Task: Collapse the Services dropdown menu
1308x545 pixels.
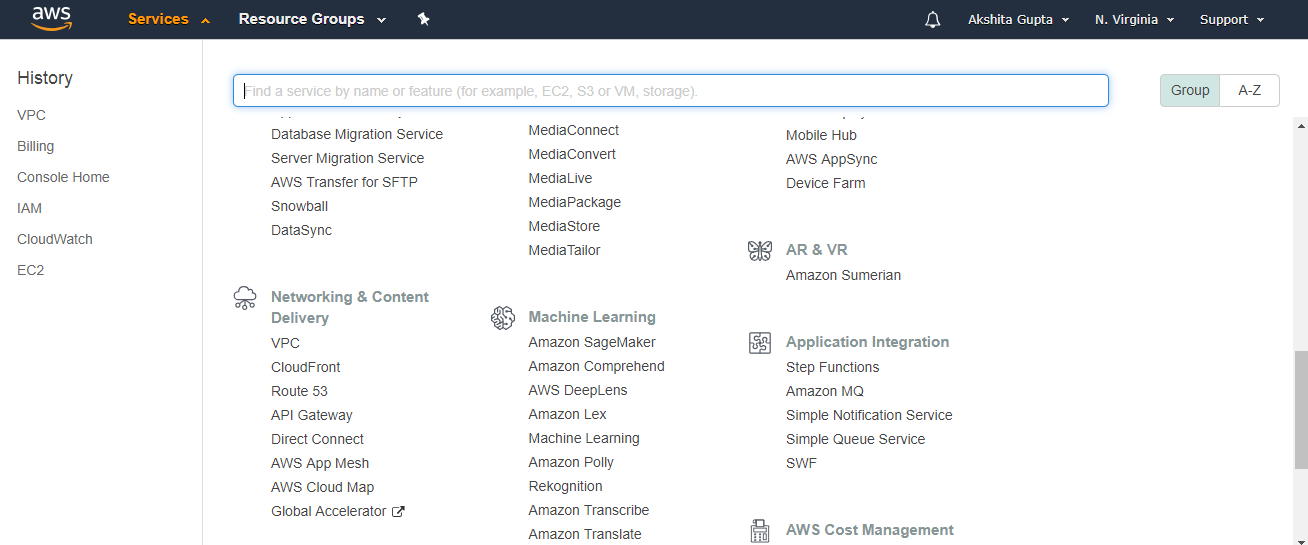Action: (x=169, y=19)
